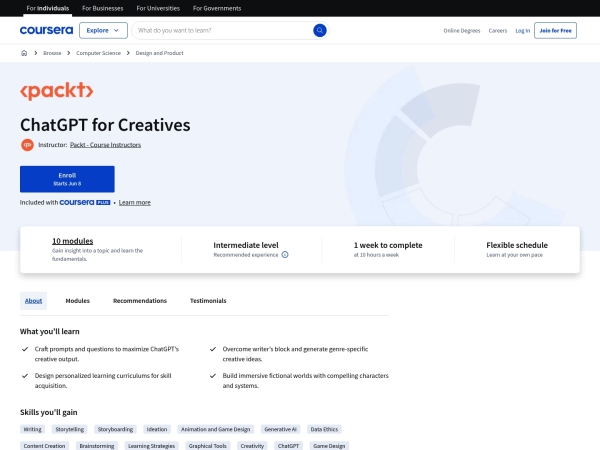Open the Modules tab

coord(77,300)
